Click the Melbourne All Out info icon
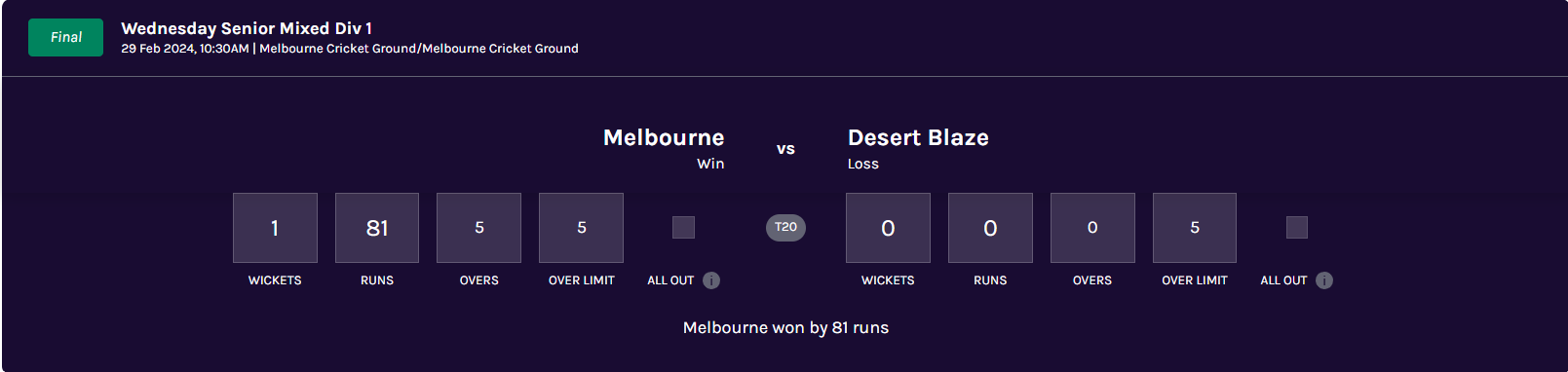Image resolution: width=1568 pixels, height=372 pixels. tap(711, 280)
